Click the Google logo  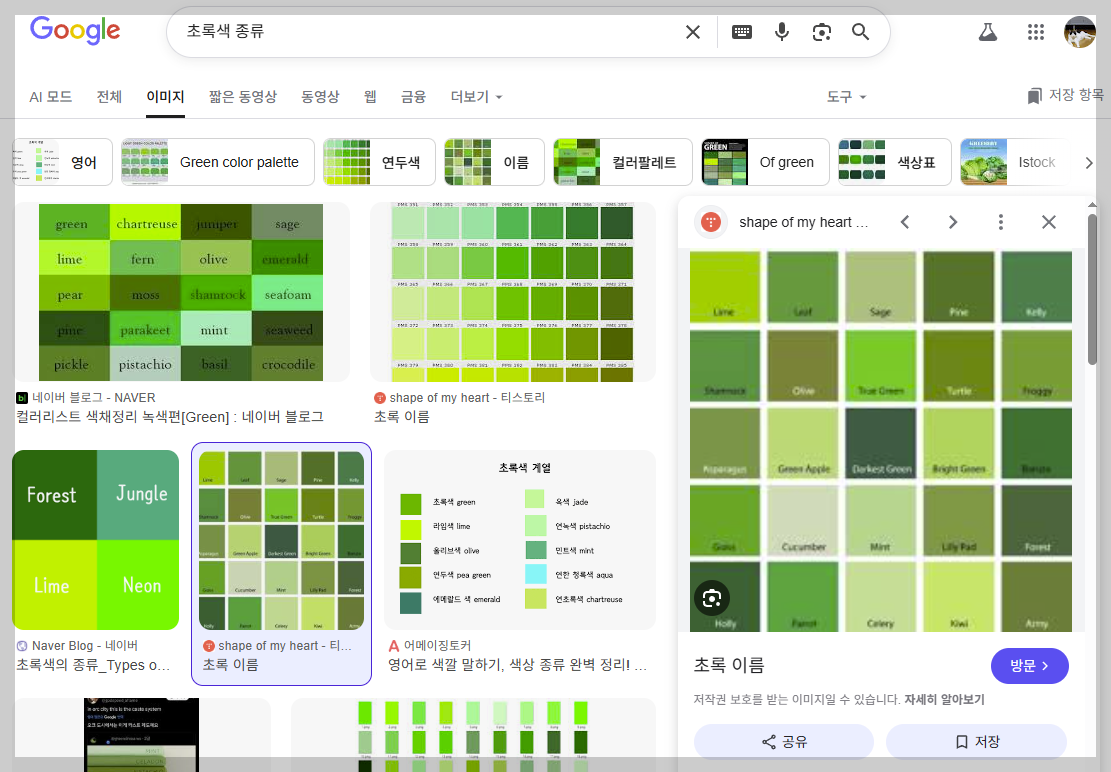click(75, 30)
